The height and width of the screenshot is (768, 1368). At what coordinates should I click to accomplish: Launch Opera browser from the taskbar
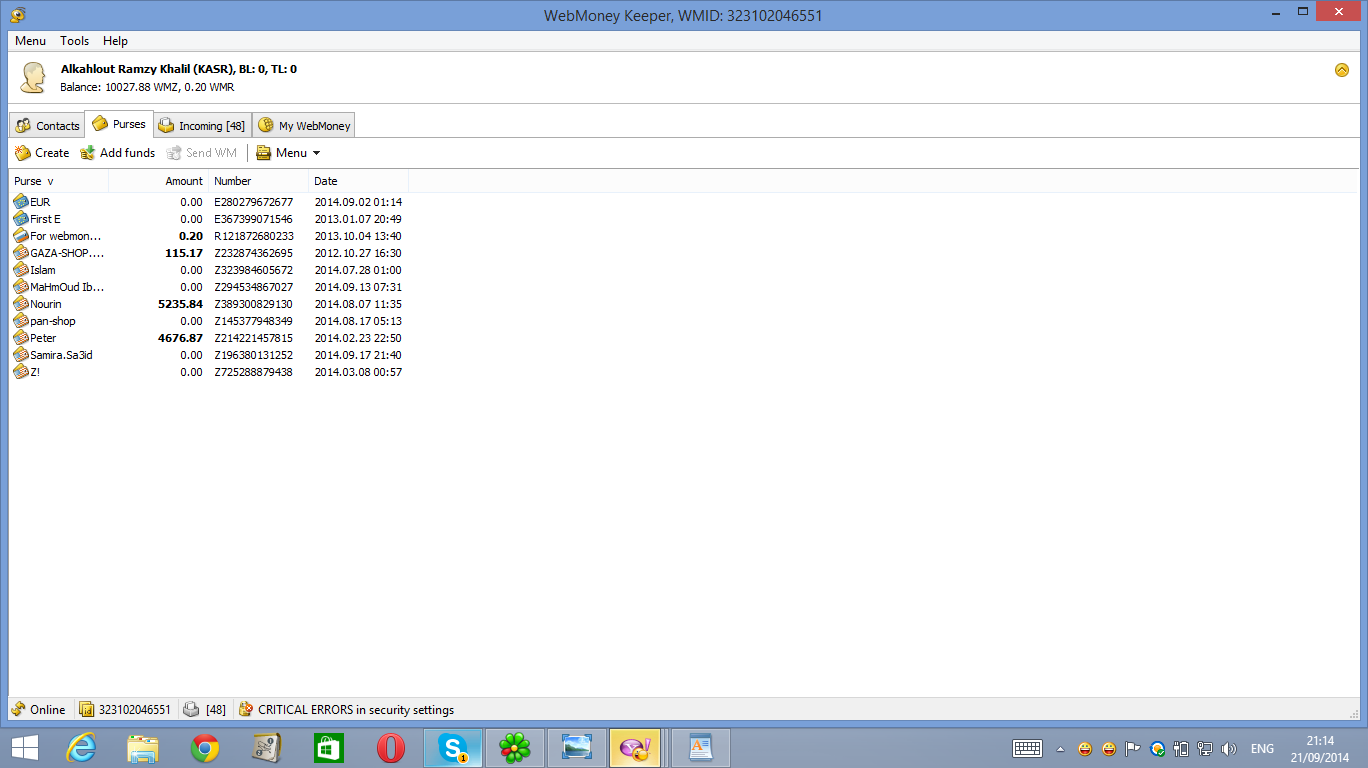[x=391, y=748]
